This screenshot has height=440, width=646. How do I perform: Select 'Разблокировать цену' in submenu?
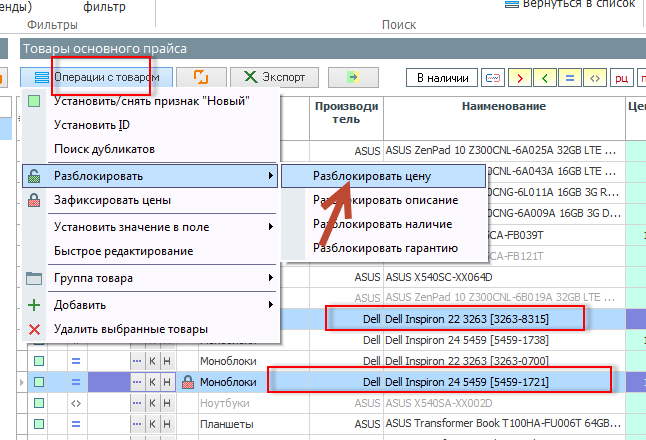pyautogui.click(x=383, y=176)
